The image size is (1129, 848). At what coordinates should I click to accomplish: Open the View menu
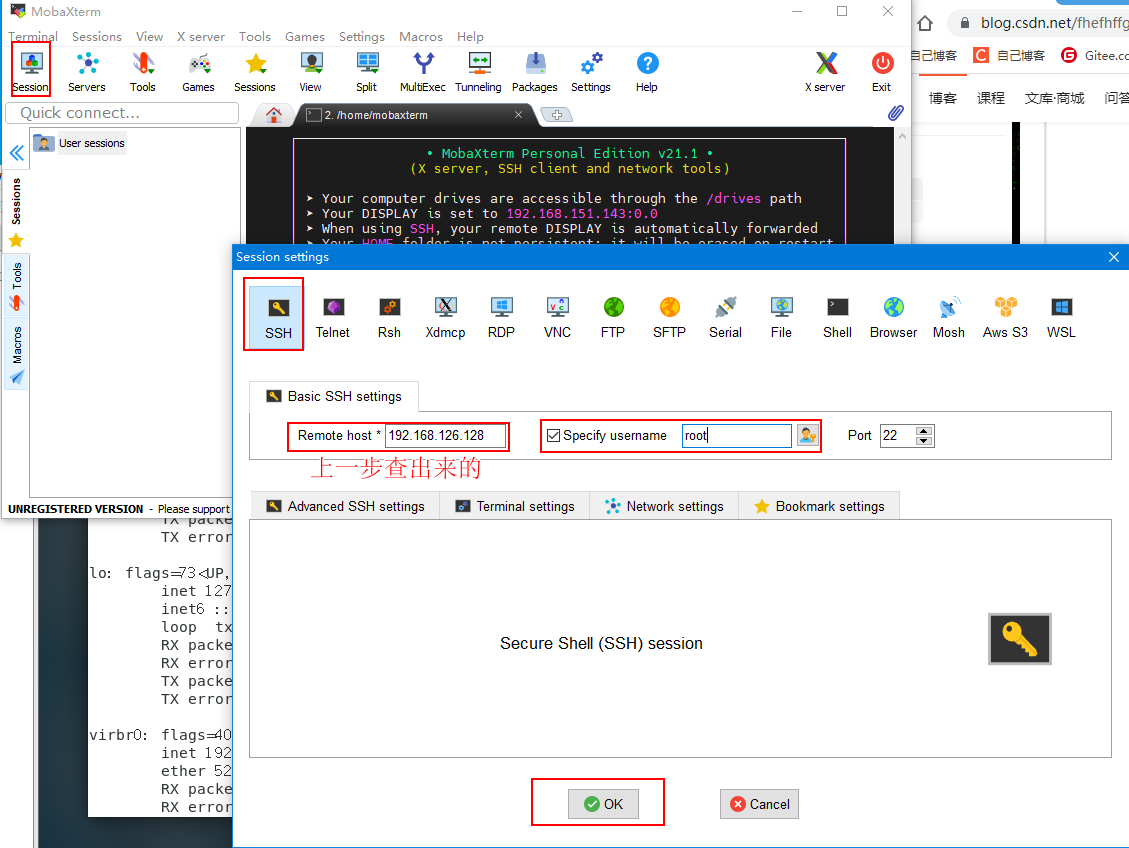[149, 36]
